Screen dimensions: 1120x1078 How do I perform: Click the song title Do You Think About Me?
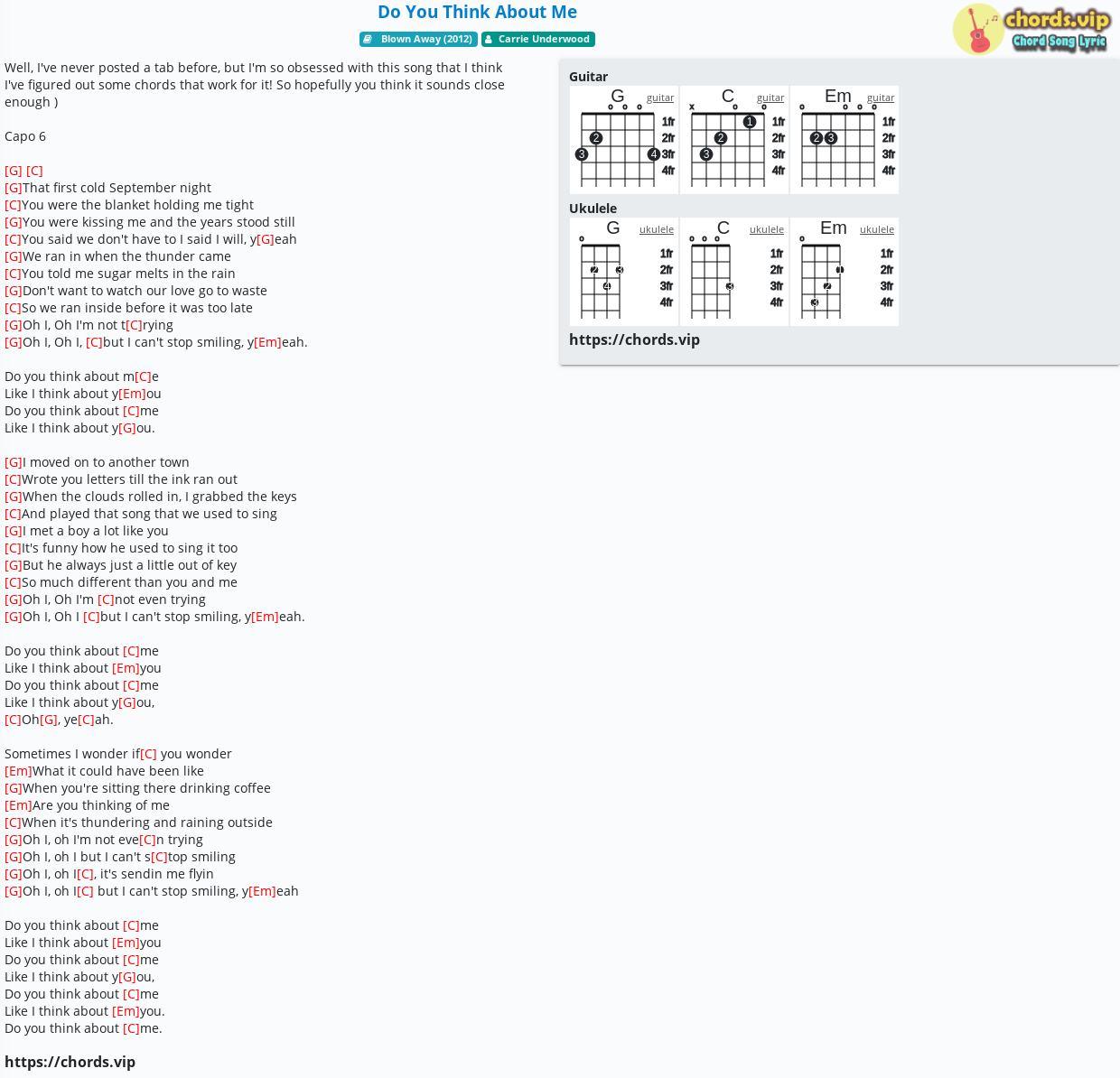[477, 12]
